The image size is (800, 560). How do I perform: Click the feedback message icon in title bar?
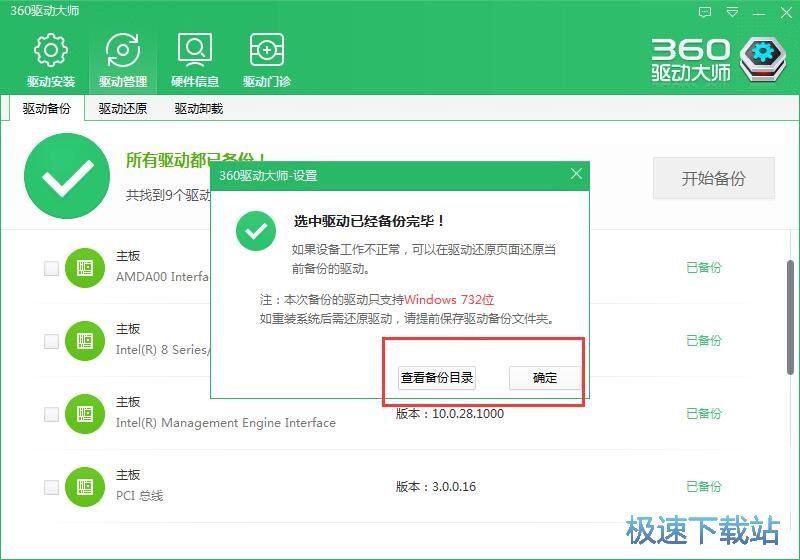click(x=705, y=12)
